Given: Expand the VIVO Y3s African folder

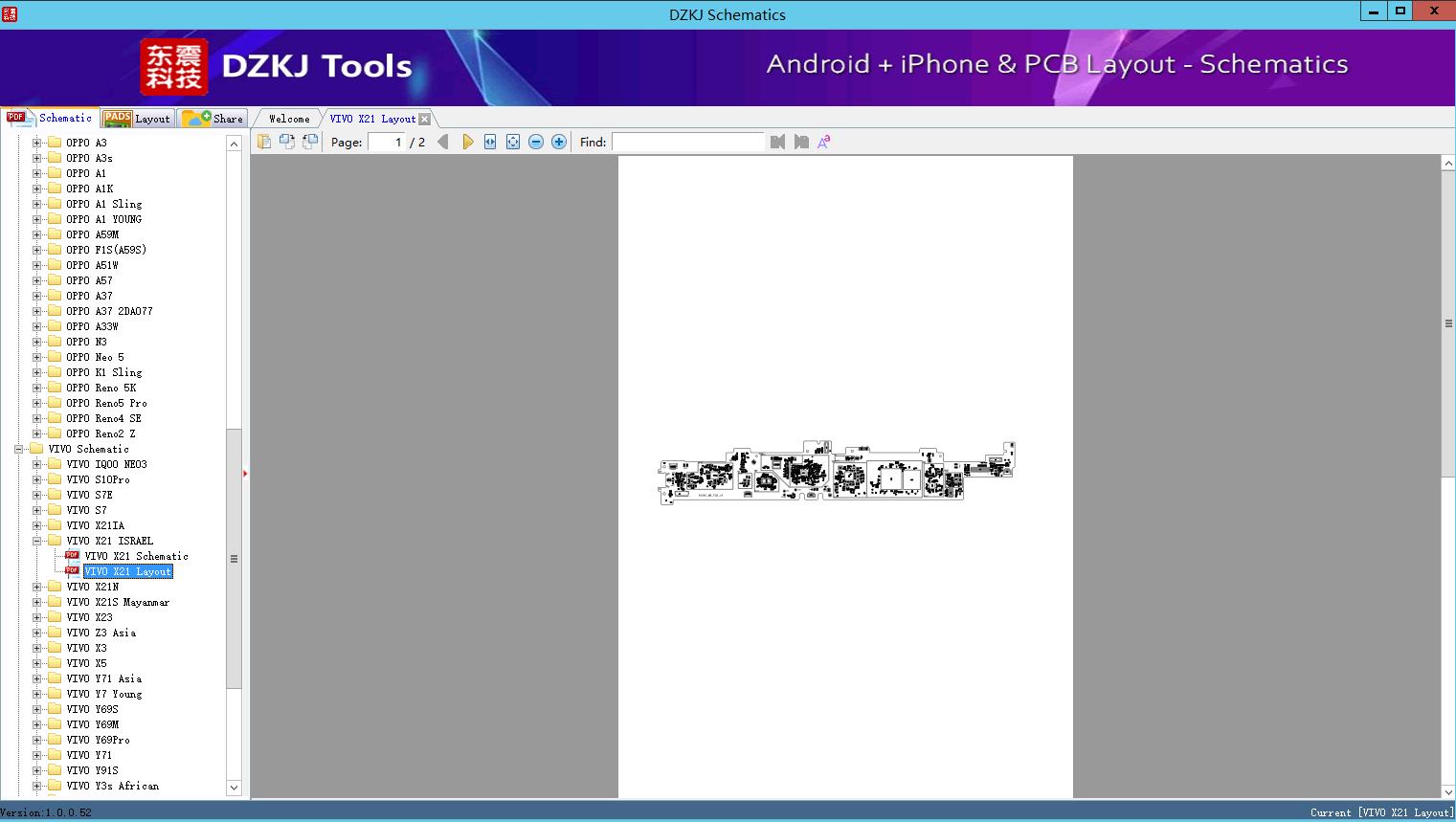Looking at the screenshot, I should [36, 786].
